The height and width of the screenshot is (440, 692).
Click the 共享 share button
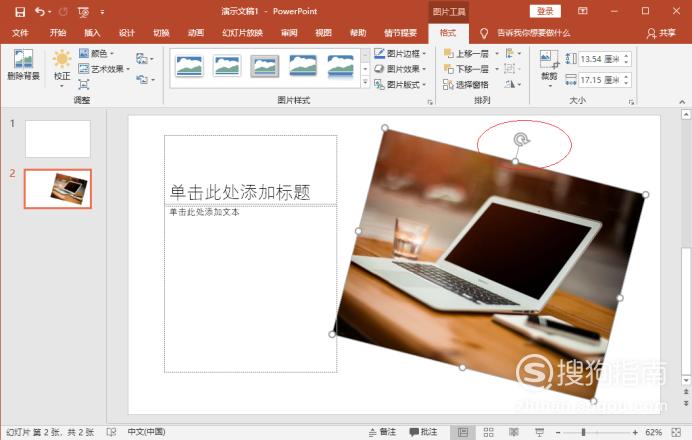661,33
